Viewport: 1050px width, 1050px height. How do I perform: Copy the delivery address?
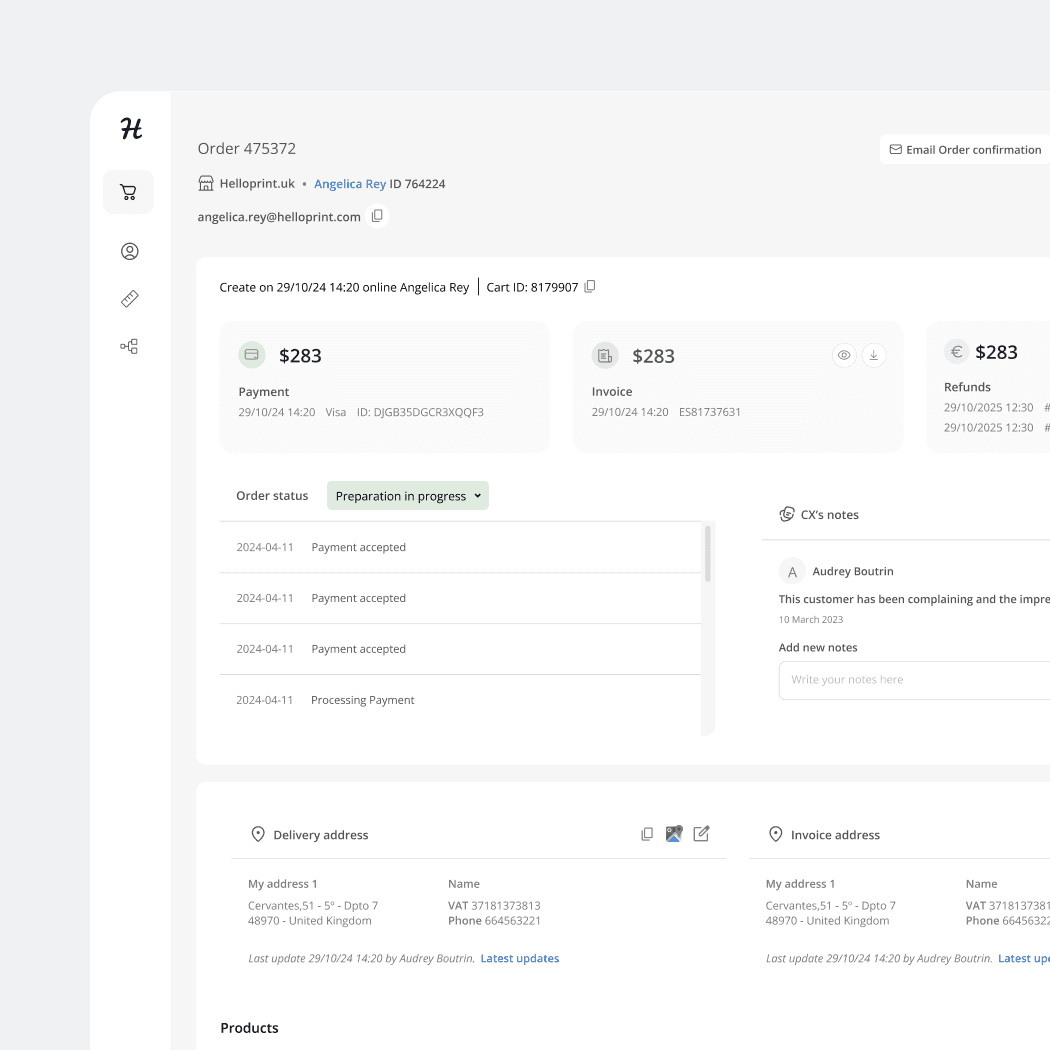click(x=647, y=833)
